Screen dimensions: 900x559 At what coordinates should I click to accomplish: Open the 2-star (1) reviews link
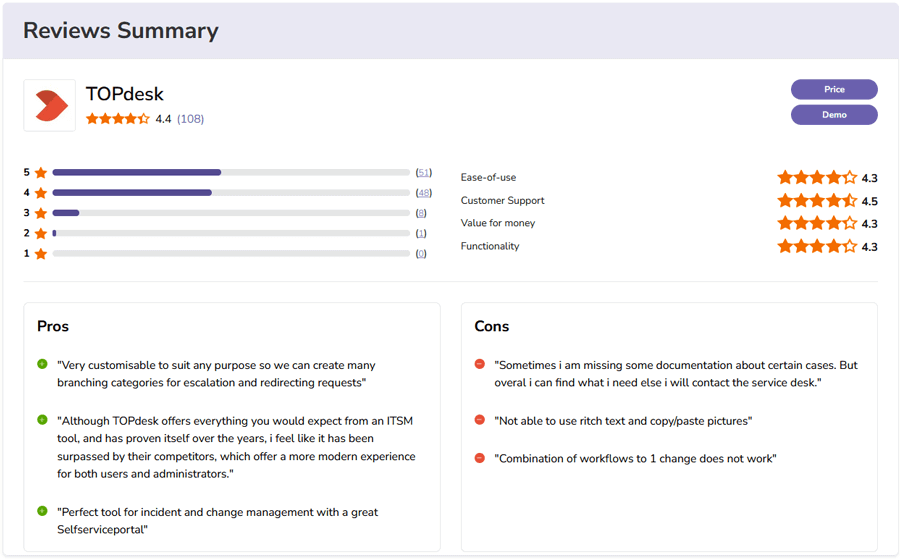pyautogui.click(x=421, y=233)
